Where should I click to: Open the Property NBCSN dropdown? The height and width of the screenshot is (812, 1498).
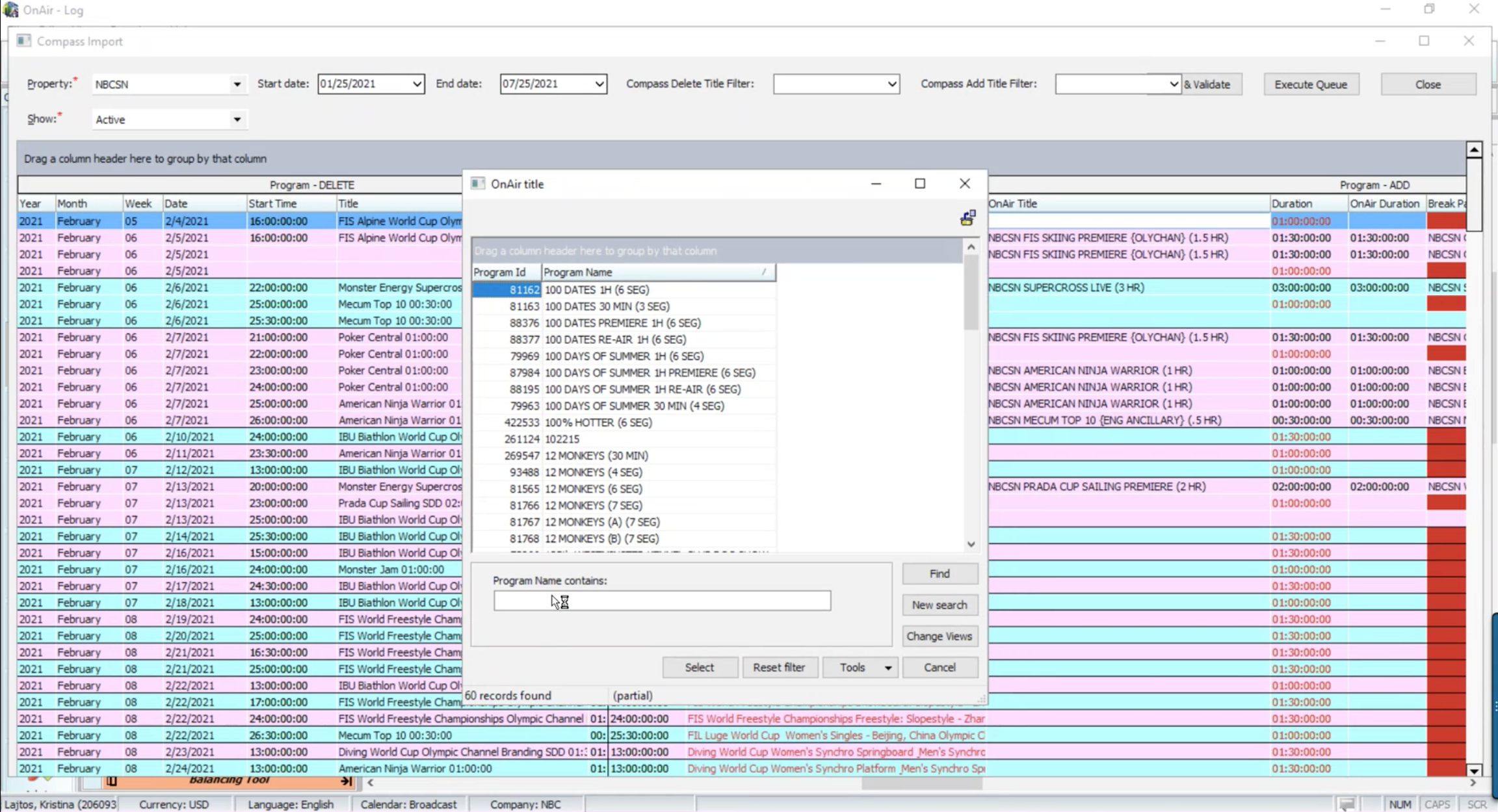coord(237,84)
